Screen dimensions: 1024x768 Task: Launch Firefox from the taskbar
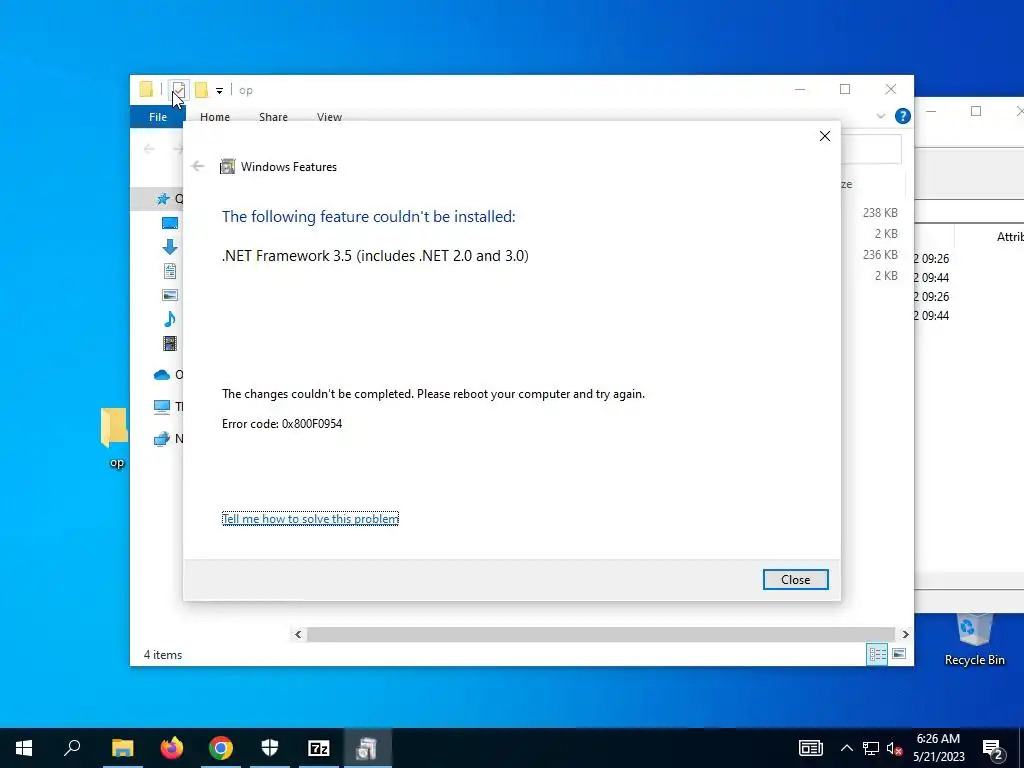click(172, 748)
